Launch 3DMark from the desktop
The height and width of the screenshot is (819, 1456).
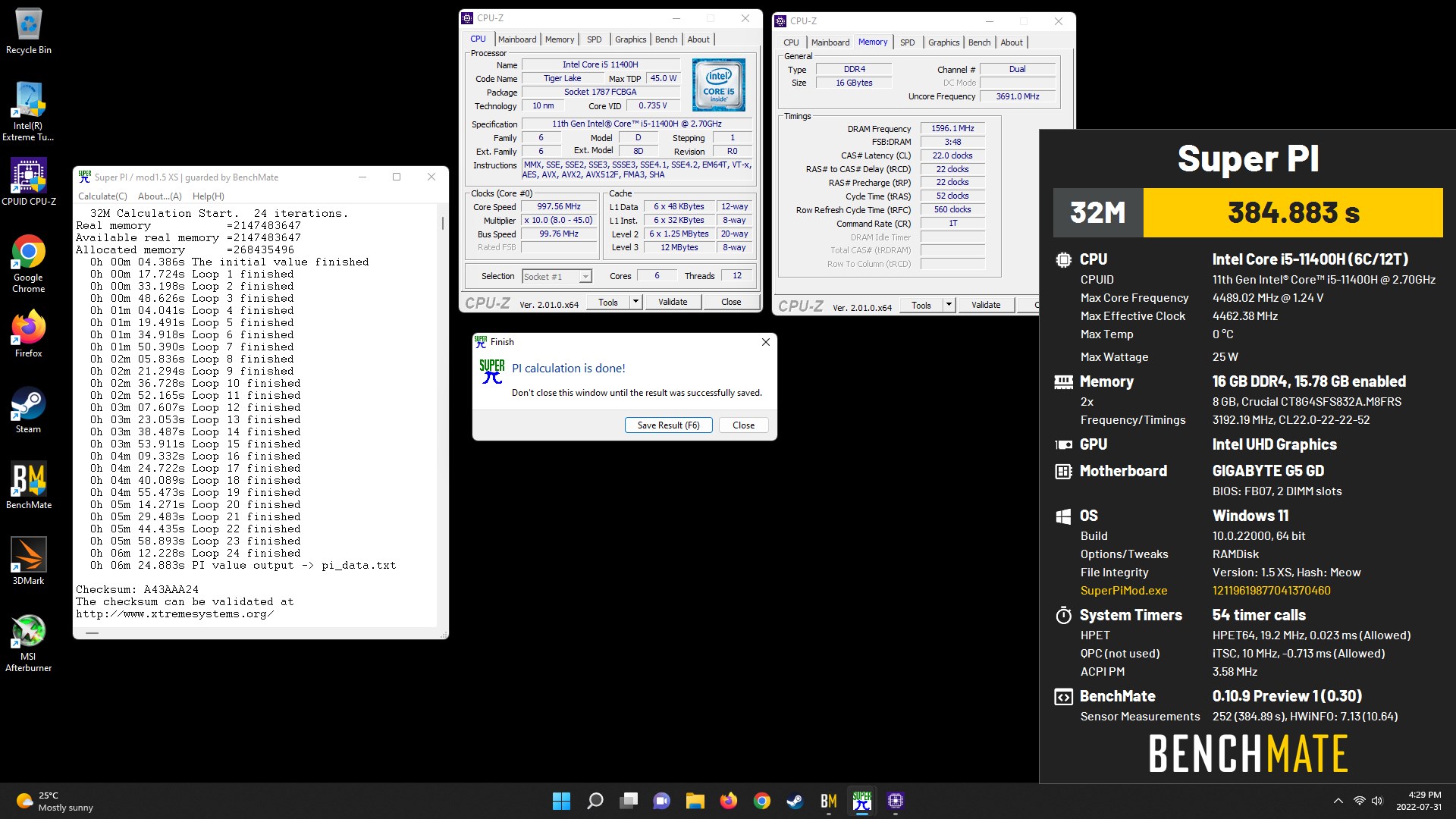coord(29,561)
